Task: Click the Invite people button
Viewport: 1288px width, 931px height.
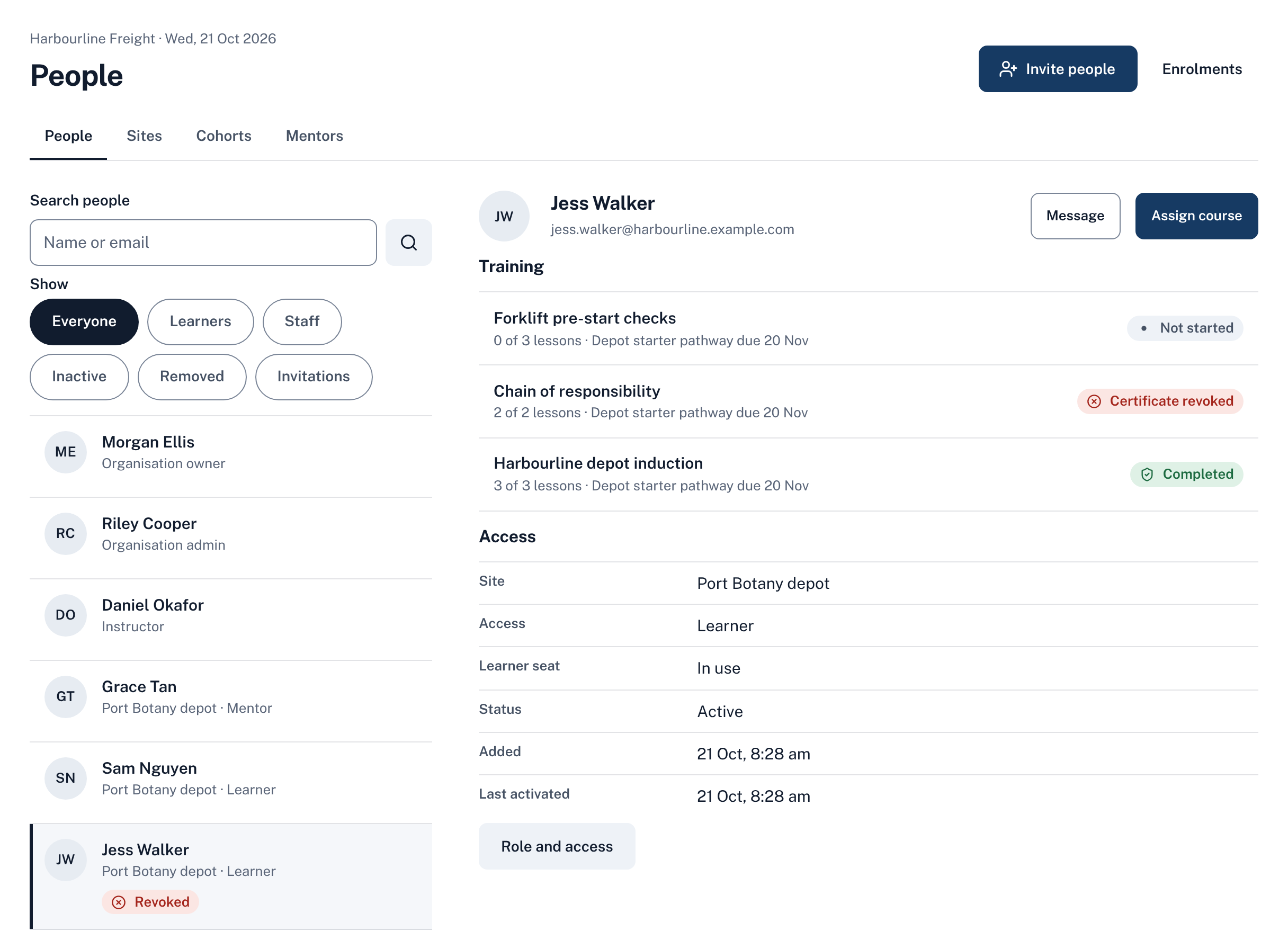Action: (1058, 69)
